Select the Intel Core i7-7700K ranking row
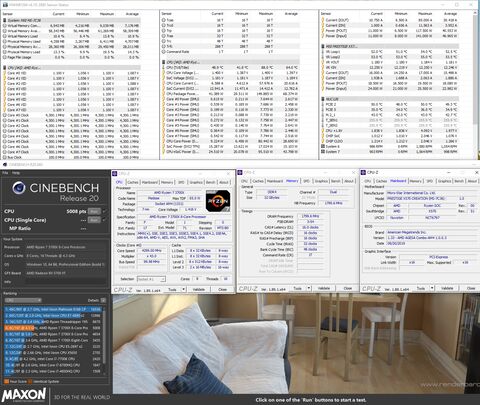The width and height of the screenshot is (480, 405). [x=53, y=359]
